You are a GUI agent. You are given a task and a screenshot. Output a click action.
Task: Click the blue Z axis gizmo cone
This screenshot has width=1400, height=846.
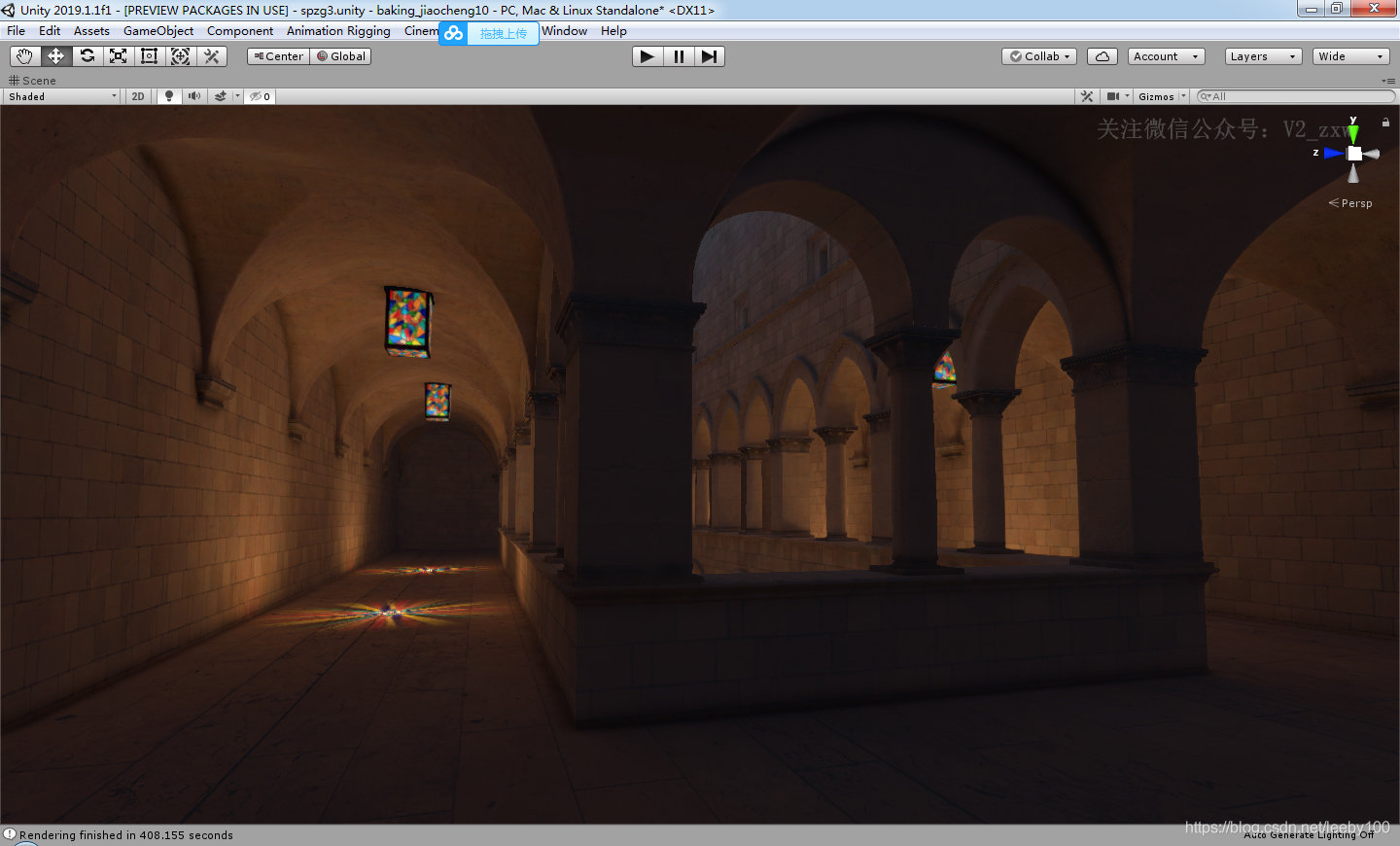[x=1333, y=153]
